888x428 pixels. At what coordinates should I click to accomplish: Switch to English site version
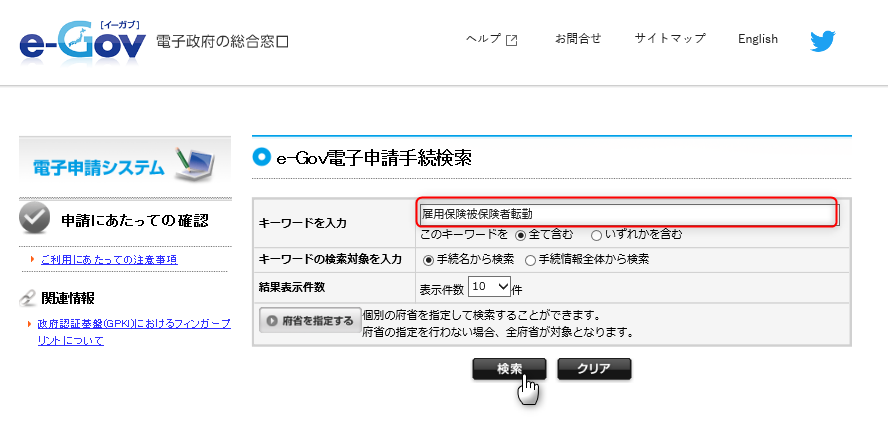point(758,39)
